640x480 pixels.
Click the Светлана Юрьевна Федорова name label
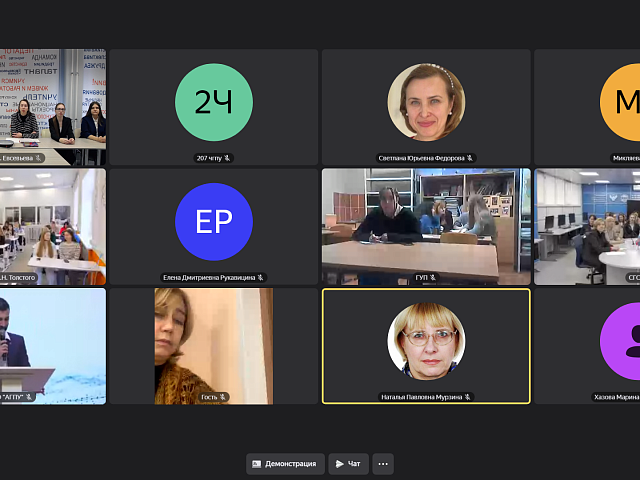[421, 158]
